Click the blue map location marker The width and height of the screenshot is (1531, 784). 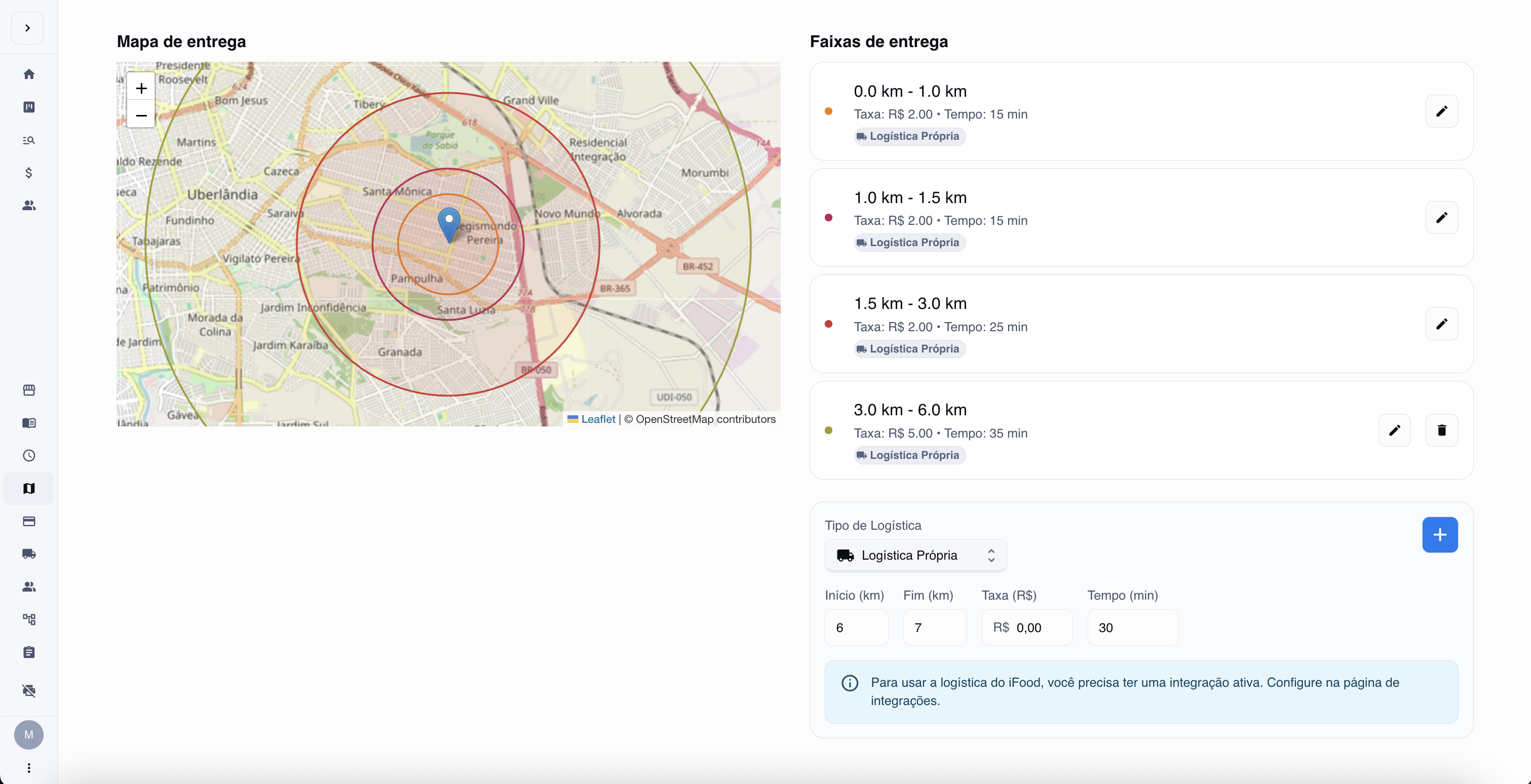[x=449, y=224]
